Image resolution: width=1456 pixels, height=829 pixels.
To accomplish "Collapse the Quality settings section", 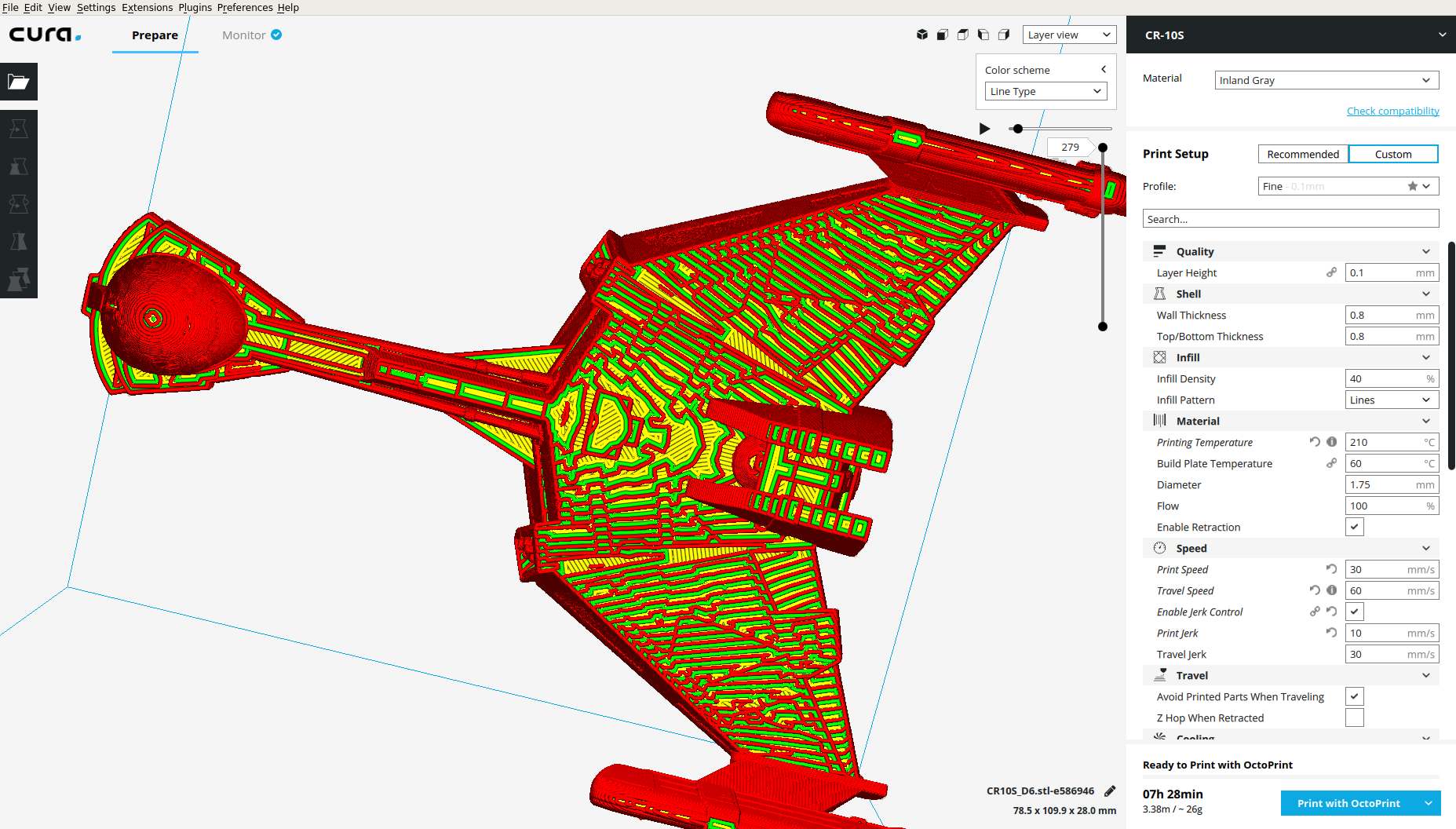I will pyautogui.click(x=1291, y=251).
